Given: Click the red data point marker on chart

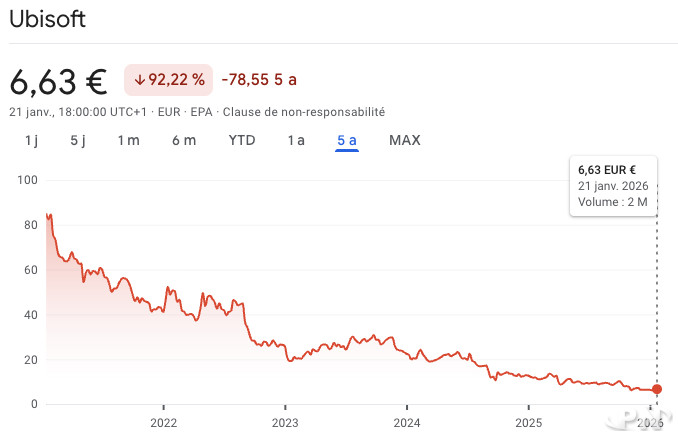Looking at the screenshot, I should coord(657,389).
